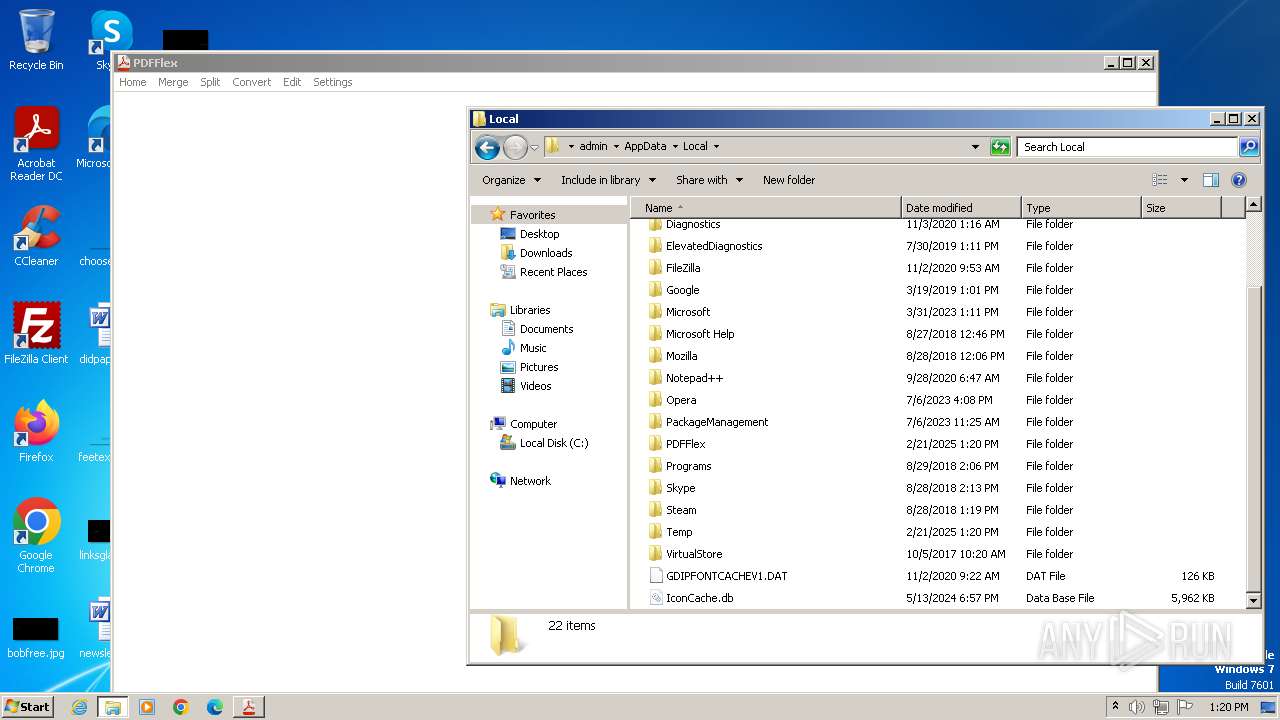Sort by Name column header
The image size is (1280, 720).
pos(766,208)
